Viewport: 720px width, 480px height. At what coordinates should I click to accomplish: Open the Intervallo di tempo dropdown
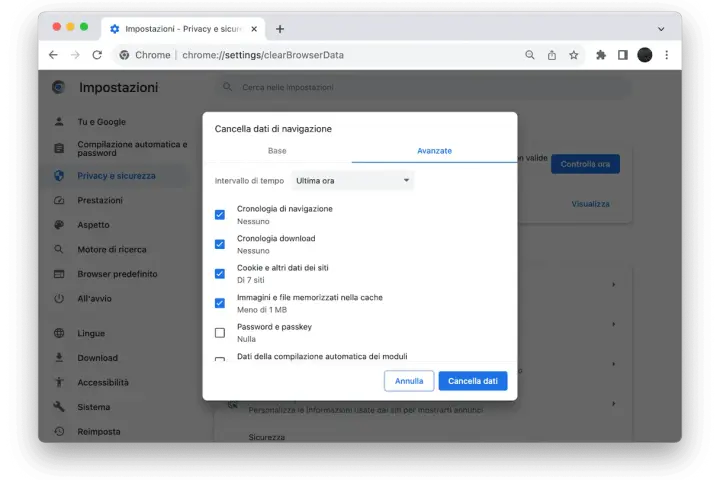(x=352, y=181)
